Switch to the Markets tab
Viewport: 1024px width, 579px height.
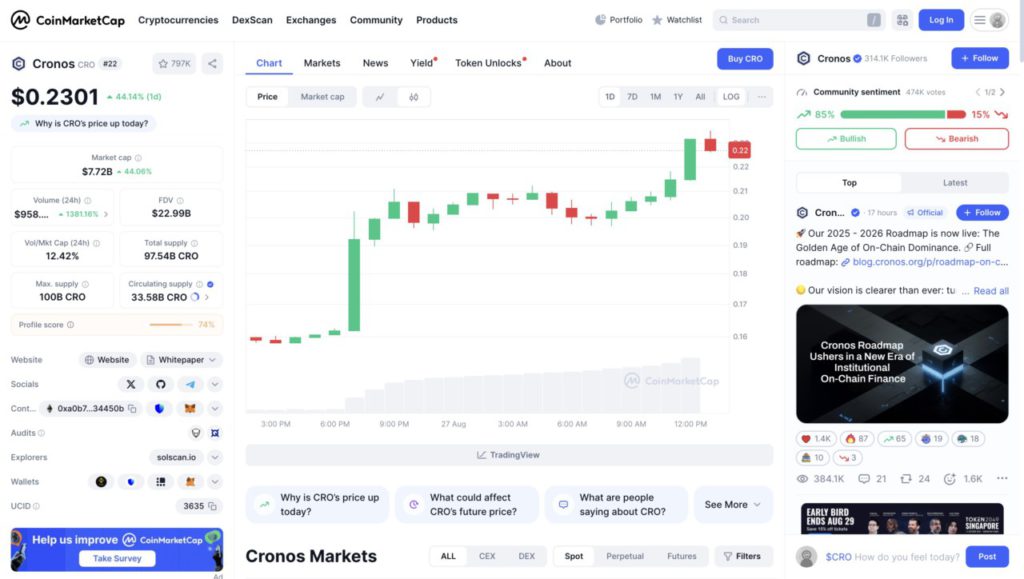point(321,62)
